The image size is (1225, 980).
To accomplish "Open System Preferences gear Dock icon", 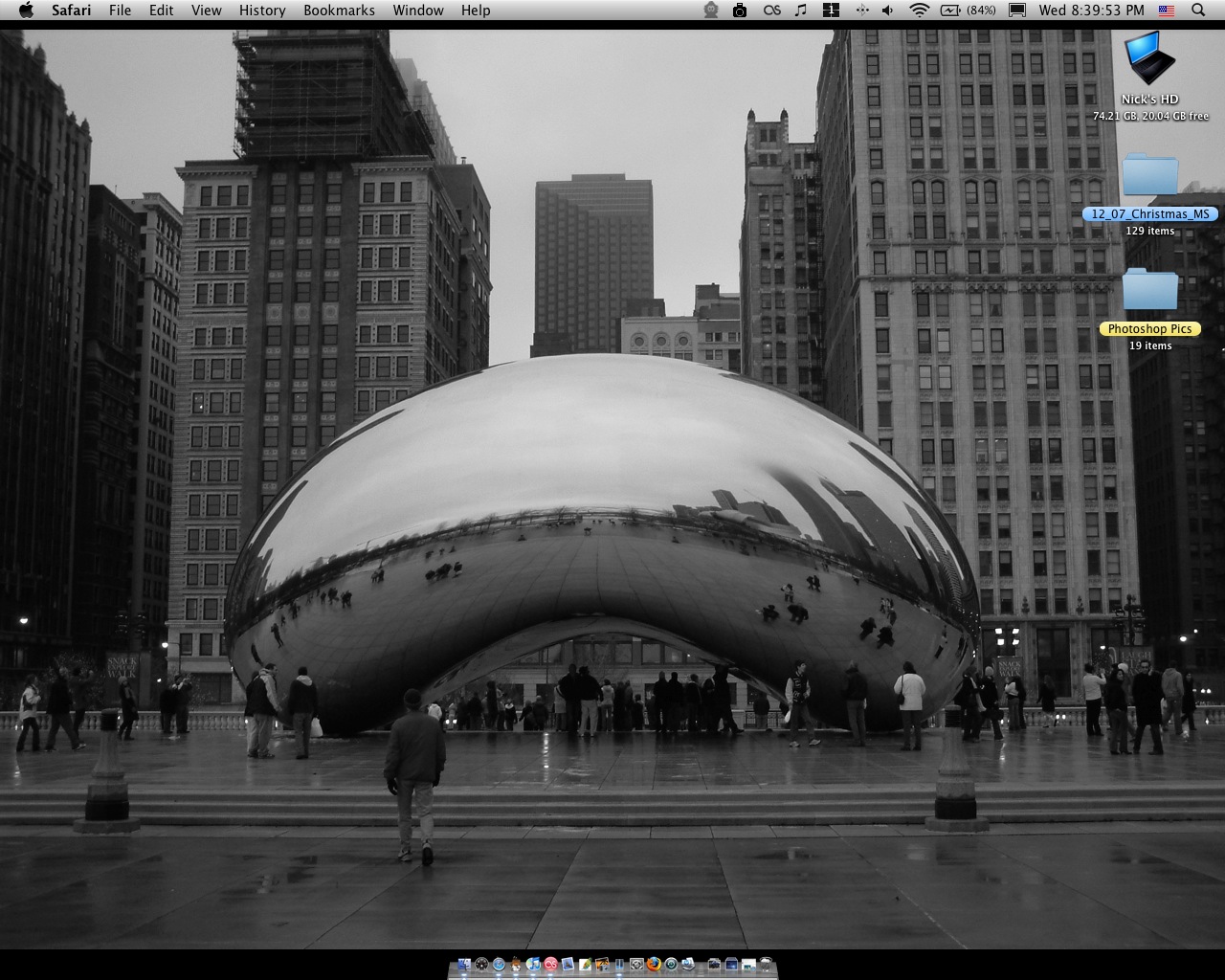I will 636,964.
